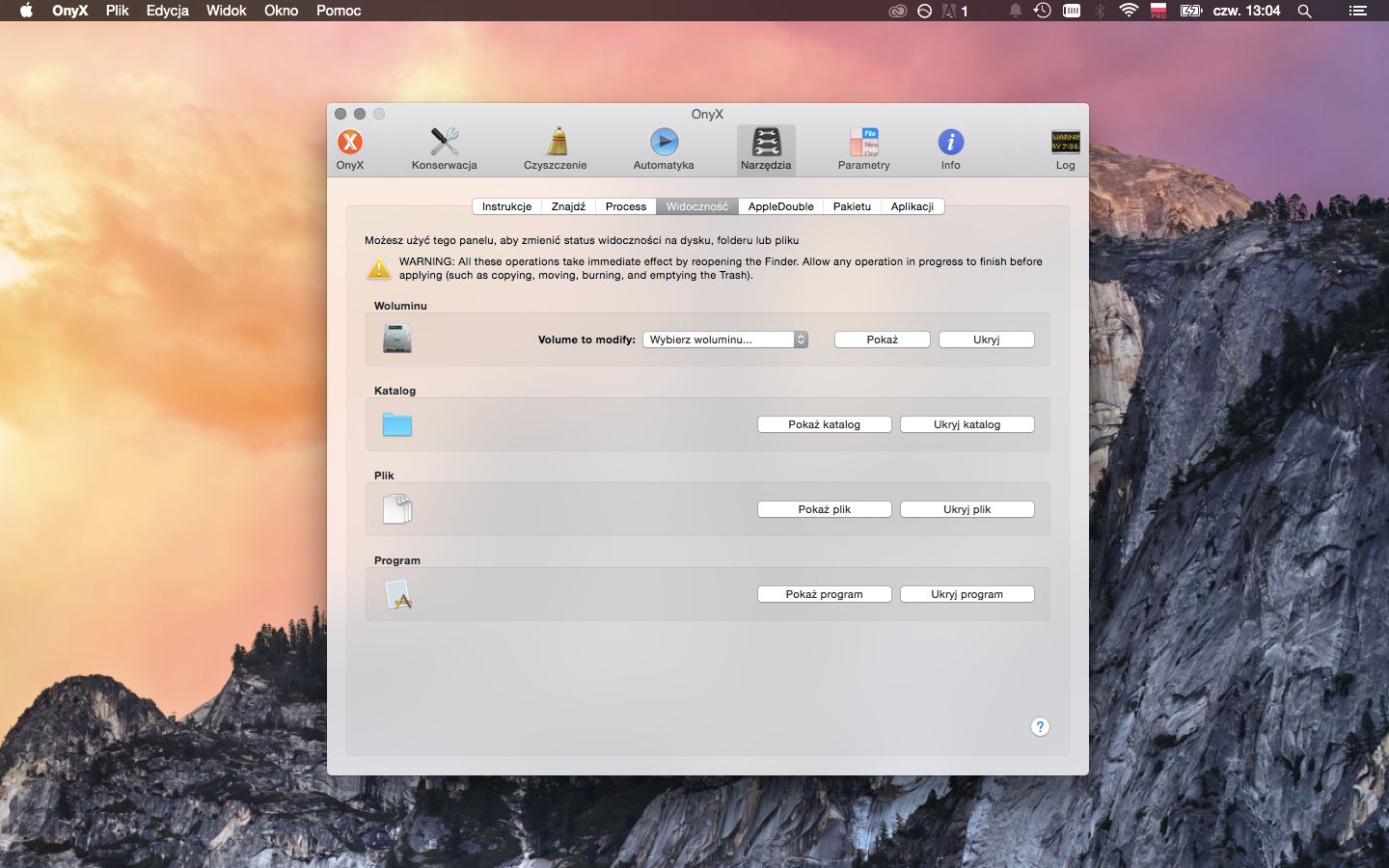The image size is (1389, 868).
Task: Click the clock showing czw. 13:04
Action: (x=1246, y=11)
